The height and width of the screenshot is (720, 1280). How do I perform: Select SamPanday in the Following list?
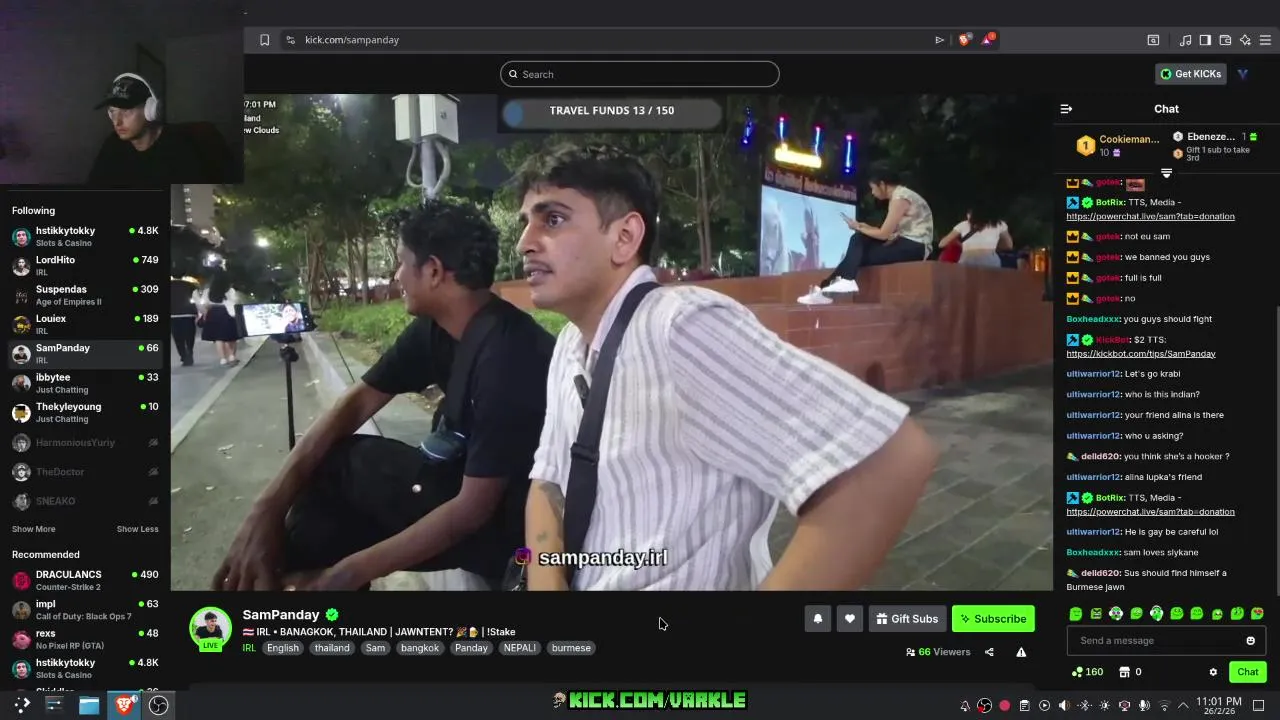click(x=85, y=353)
